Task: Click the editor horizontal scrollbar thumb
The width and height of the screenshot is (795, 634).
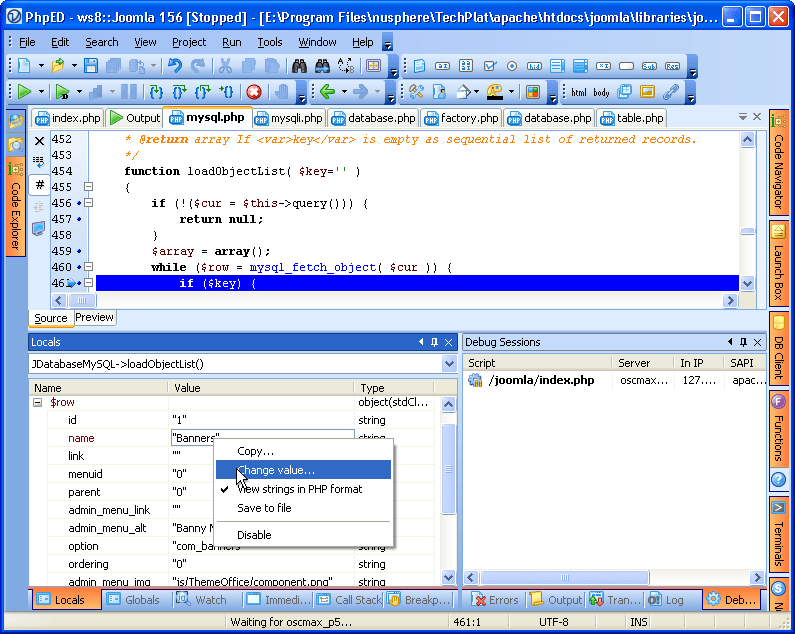Action: (82, 300)
